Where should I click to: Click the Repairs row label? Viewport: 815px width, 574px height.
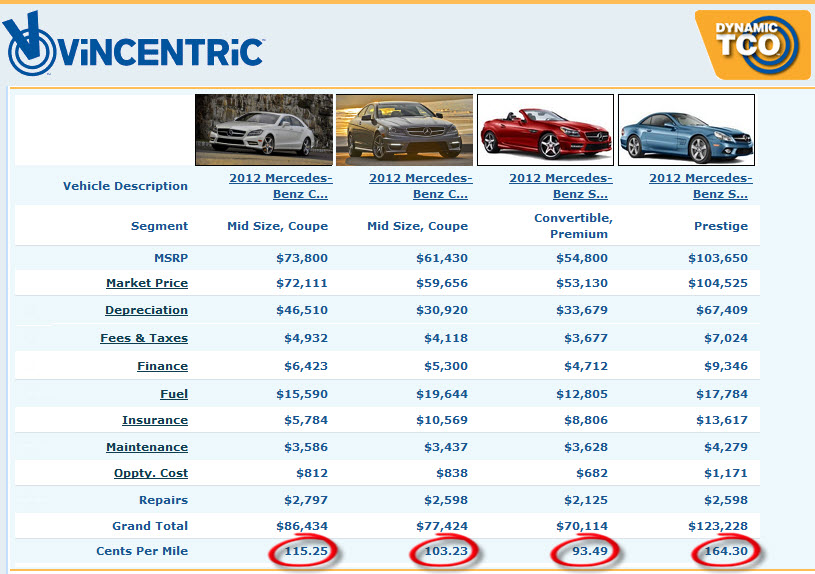pos(163,500)
